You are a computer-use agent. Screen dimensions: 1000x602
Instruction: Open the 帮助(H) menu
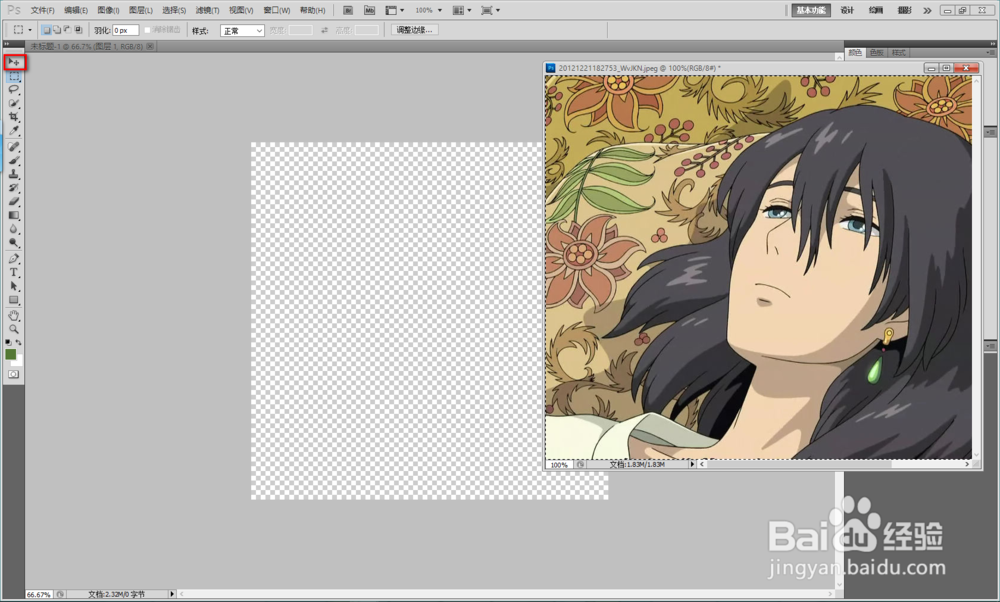312,10
